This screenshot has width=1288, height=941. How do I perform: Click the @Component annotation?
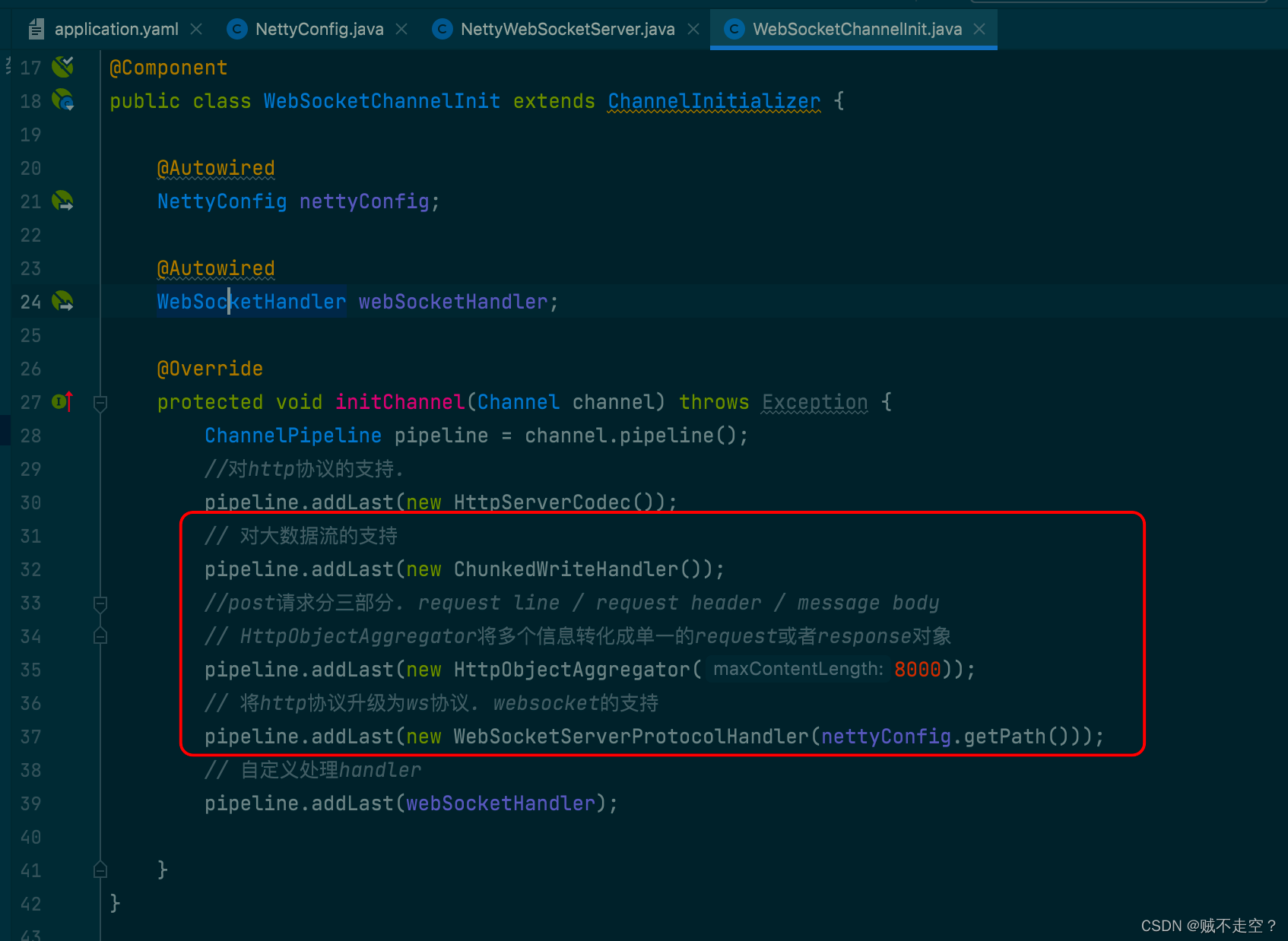[x=168, y=68]
